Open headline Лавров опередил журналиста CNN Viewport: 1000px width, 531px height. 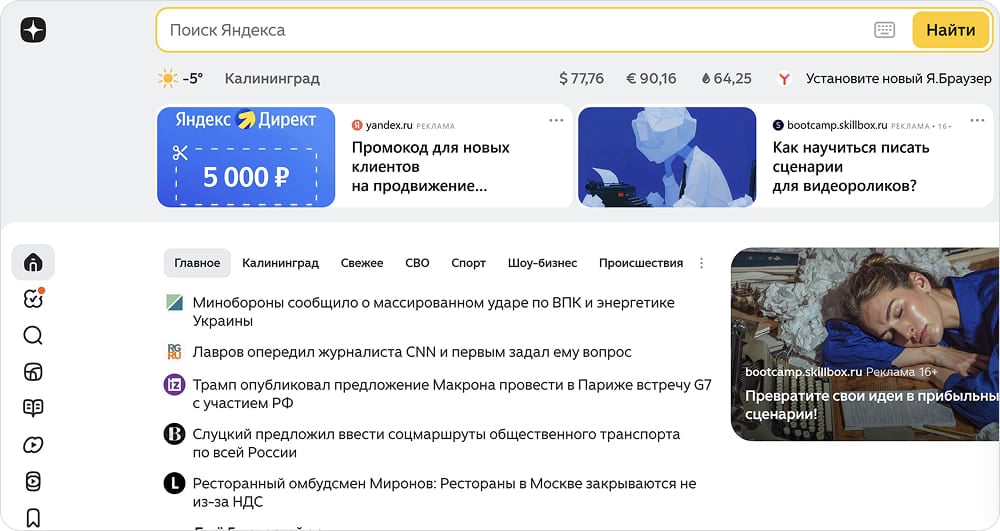[x=412, y=352]
